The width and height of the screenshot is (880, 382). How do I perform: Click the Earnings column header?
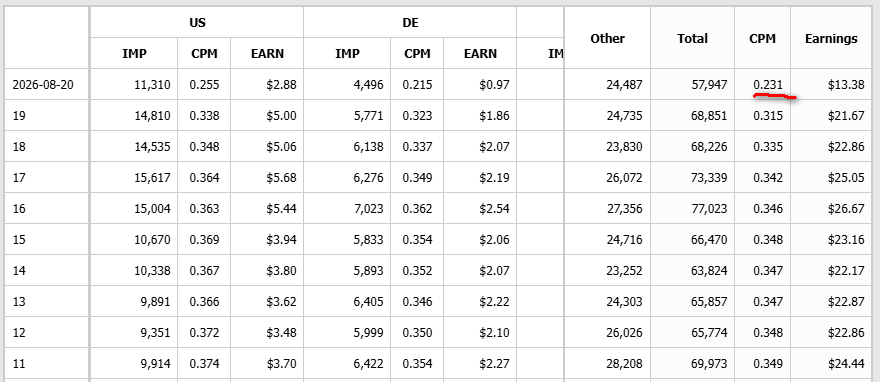pyautogui.click(x=831, y=38)
